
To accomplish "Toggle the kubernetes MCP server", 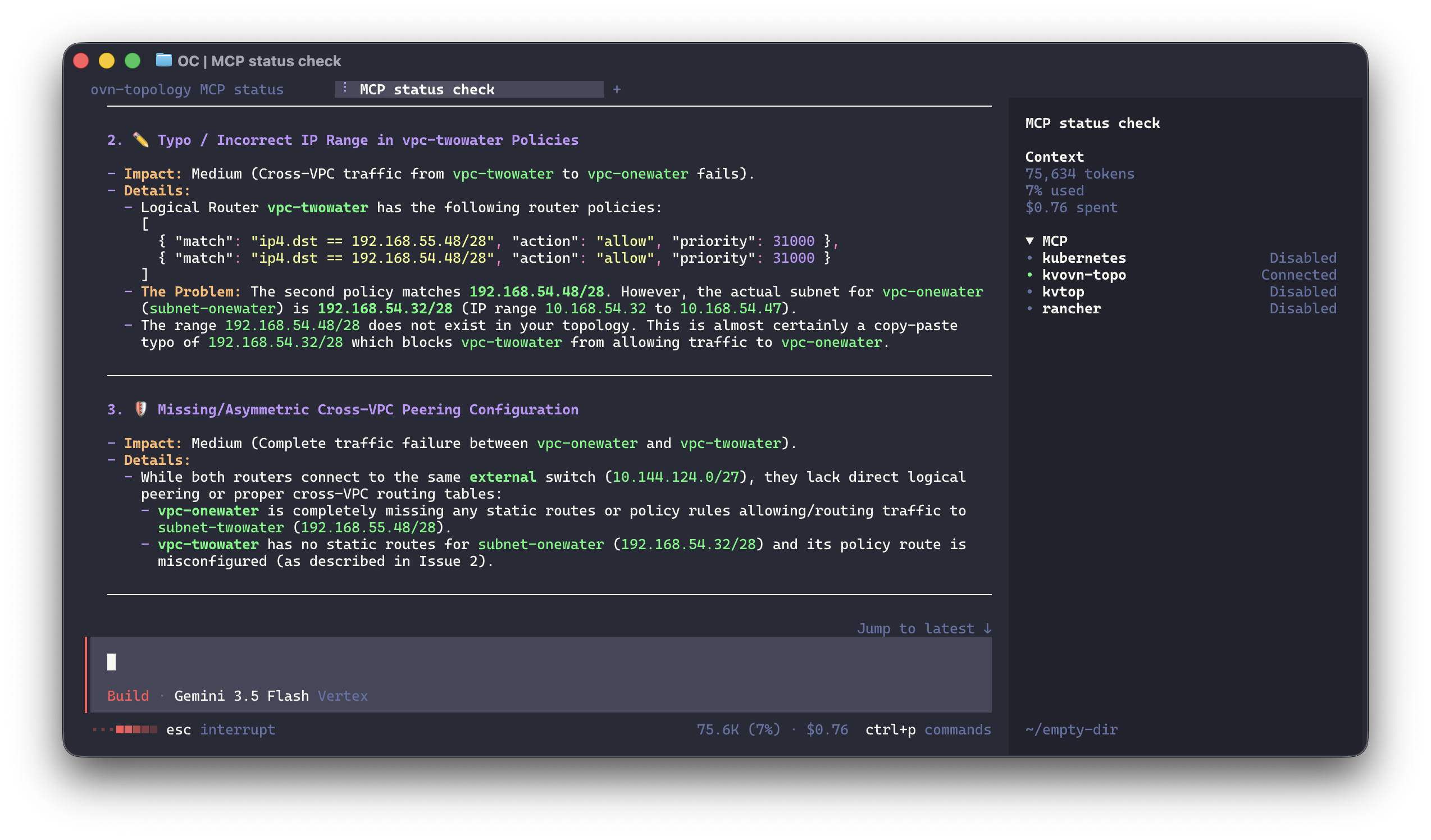I will tap(1181, 258).
